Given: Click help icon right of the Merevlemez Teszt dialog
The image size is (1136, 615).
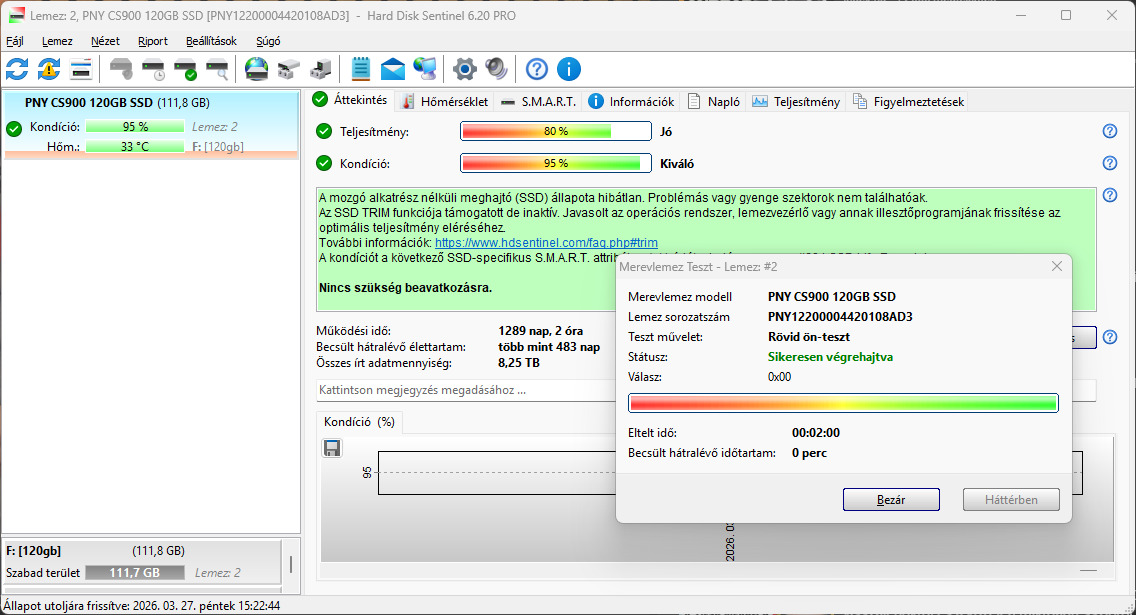Looking at the screenshot, I should [1109, 337].
